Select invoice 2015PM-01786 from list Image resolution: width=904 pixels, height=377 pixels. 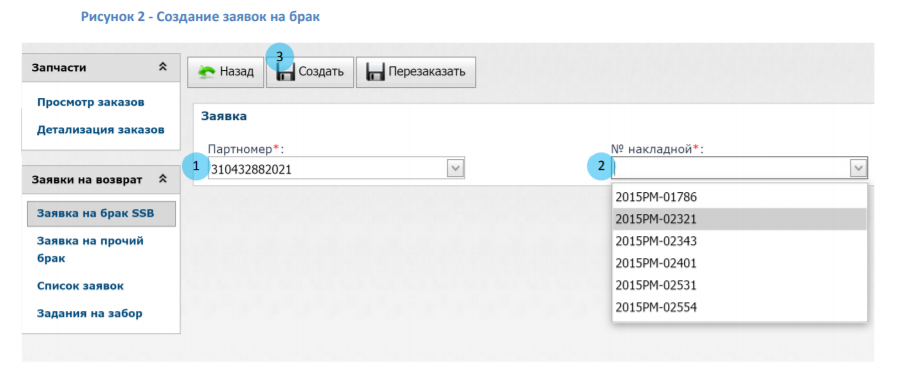point(740,197)
